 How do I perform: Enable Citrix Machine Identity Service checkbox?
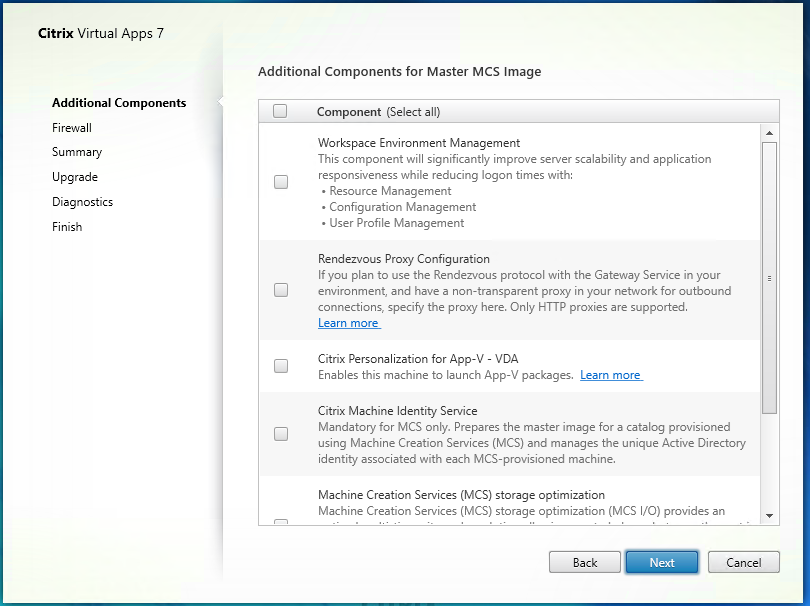coord(281,433)
